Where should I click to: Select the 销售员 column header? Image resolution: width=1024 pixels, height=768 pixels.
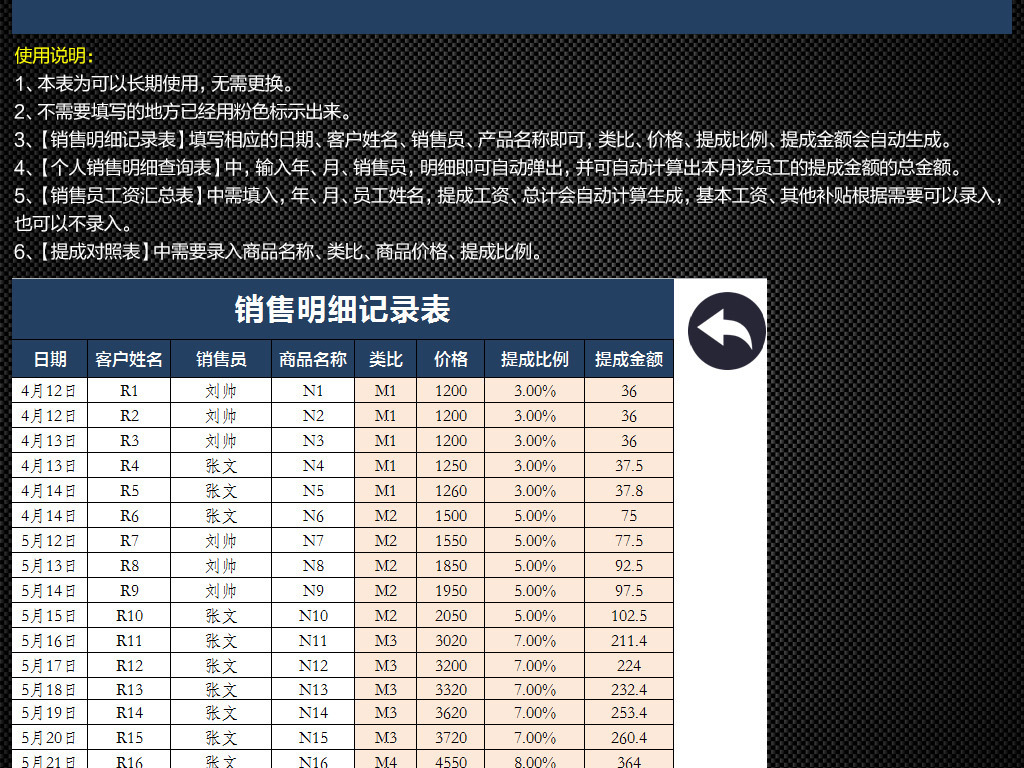point(221,359)
